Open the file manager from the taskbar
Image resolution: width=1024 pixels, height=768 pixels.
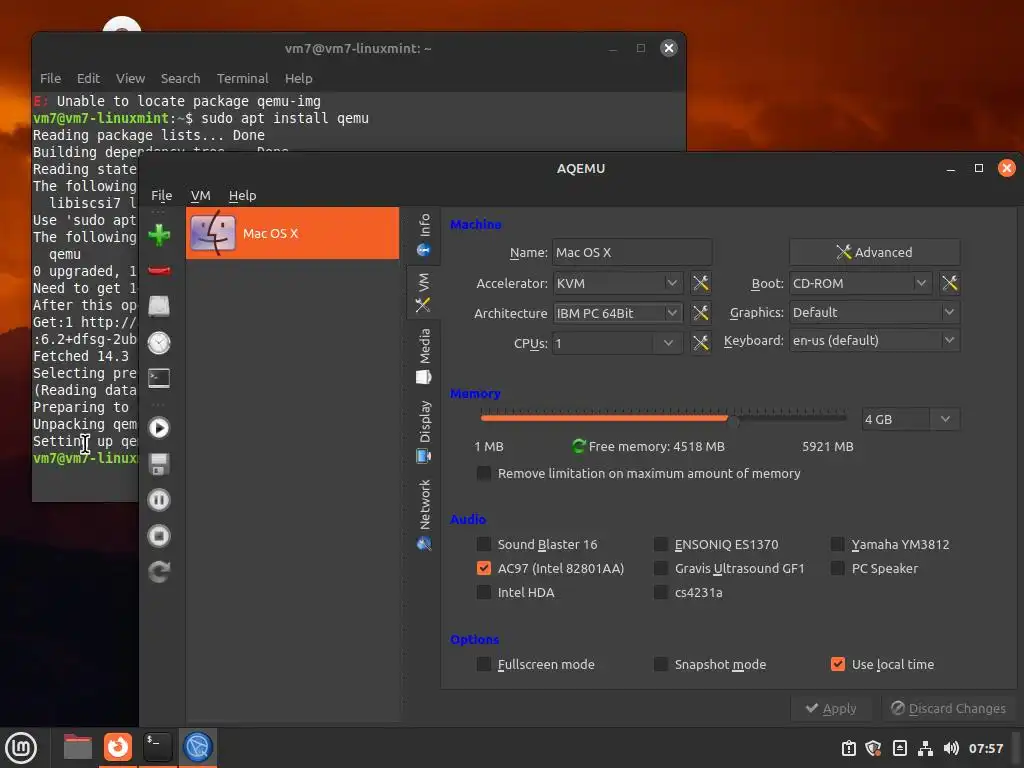(78, 747)
